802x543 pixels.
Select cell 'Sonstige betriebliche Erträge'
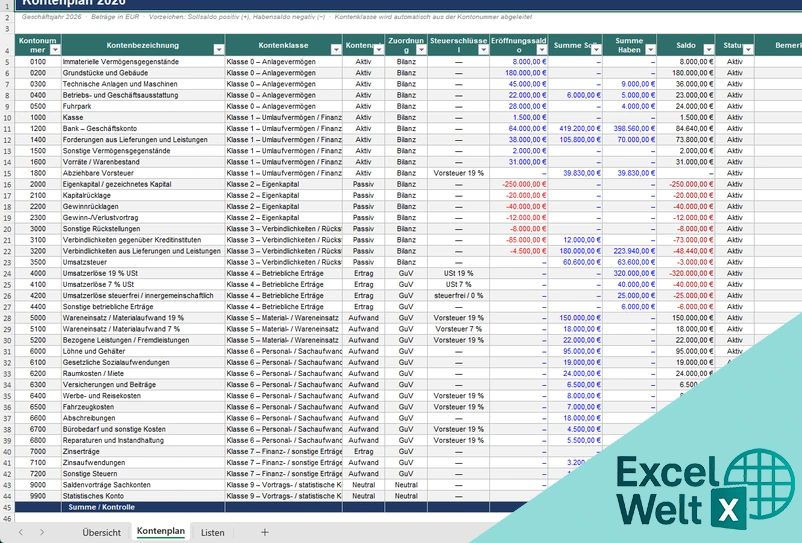pos(143,307)
